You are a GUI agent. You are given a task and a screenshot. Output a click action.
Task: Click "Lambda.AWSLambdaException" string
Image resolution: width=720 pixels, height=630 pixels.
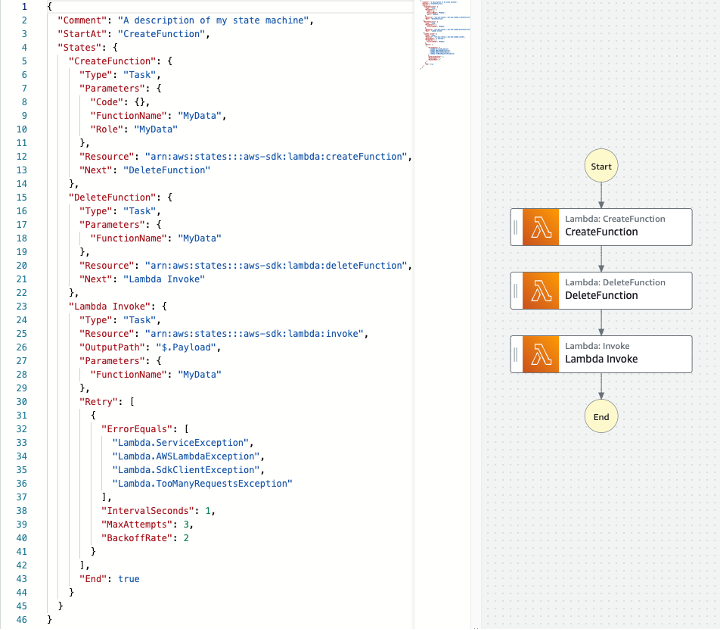click(186, 456)
